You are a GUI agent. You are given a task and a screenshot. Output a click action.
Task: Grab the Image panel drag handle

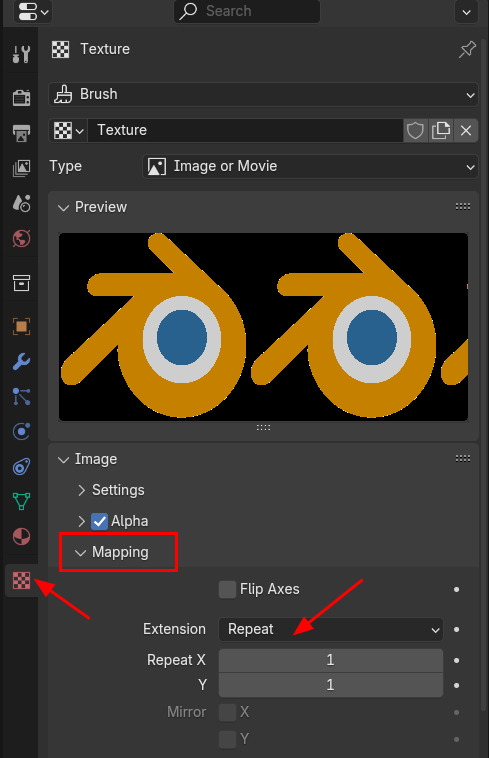pos(463,458)
